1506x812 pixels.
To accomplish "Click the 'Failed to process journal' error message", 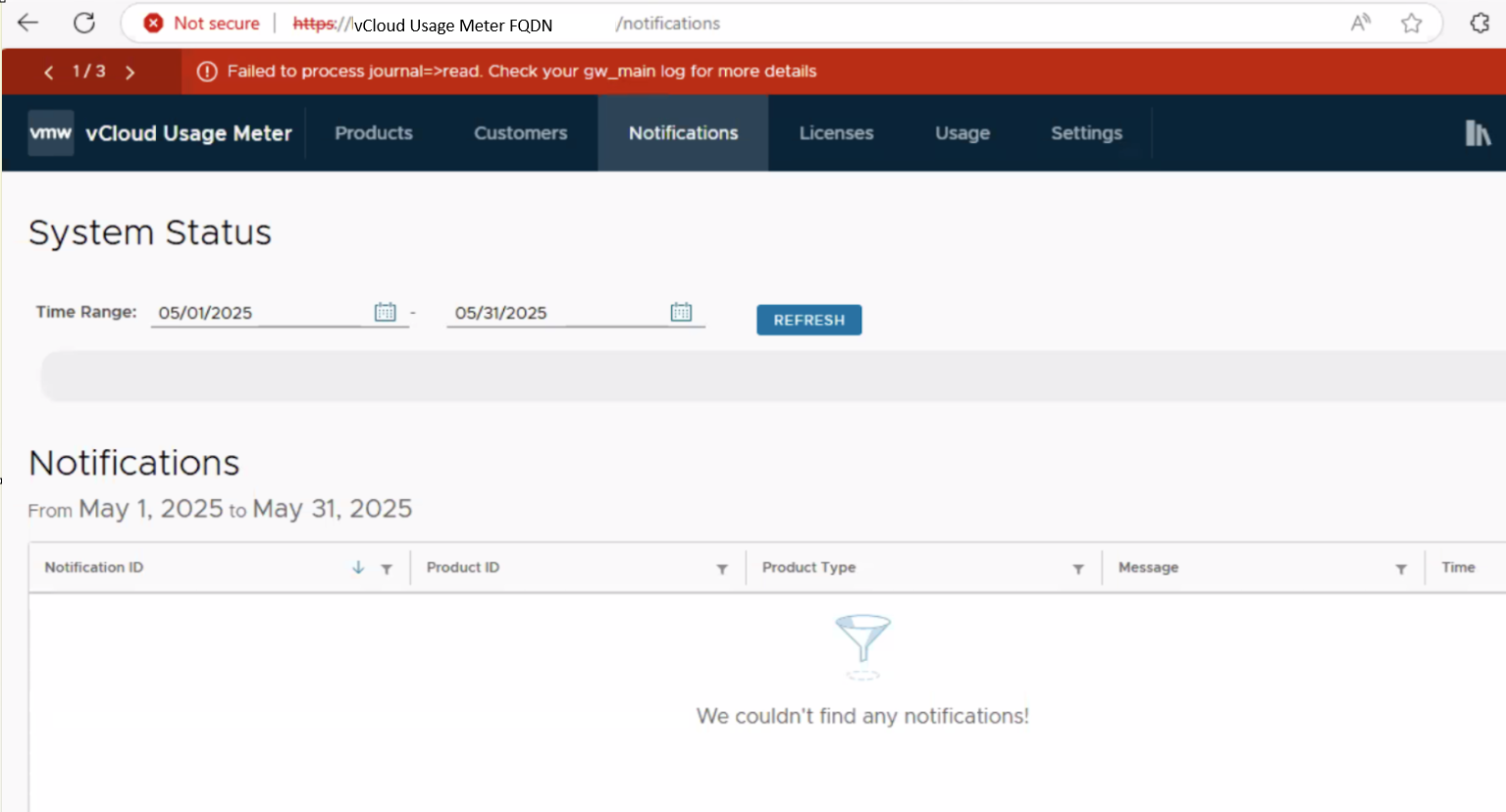I will tap(522, 71).
